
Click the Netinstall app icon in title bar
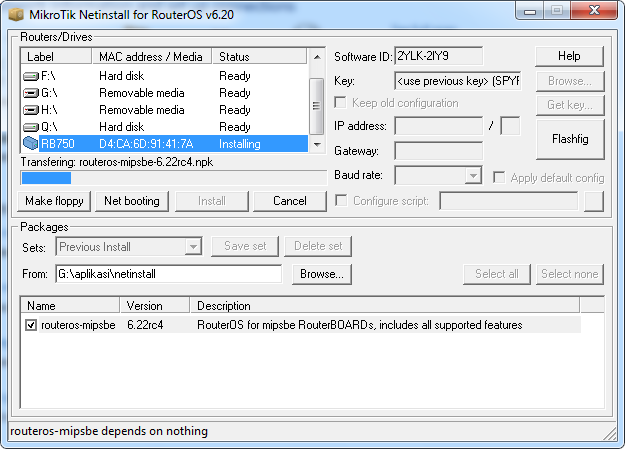[16, 15]
